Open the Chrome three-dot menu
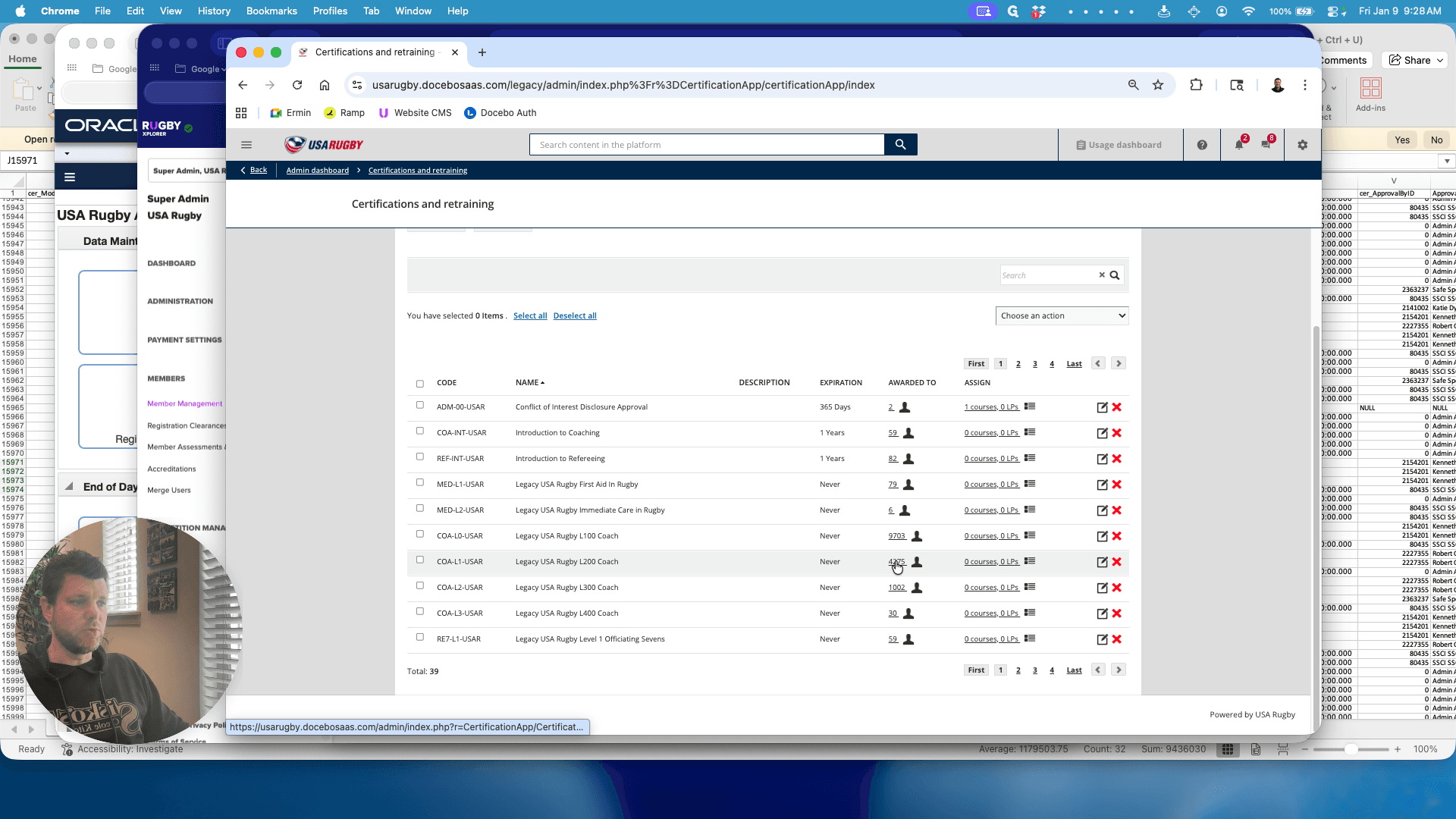This screenshot has height=819, width=1456. tap(1305, 85)
